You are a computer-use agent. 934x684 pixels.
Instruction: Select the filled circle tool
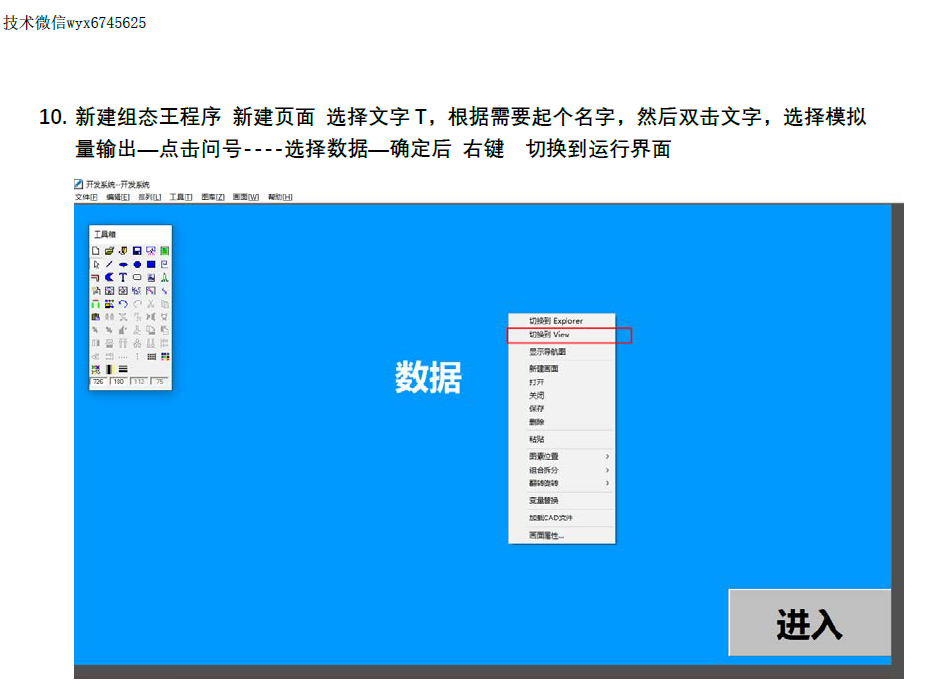[x=137, y=264]
